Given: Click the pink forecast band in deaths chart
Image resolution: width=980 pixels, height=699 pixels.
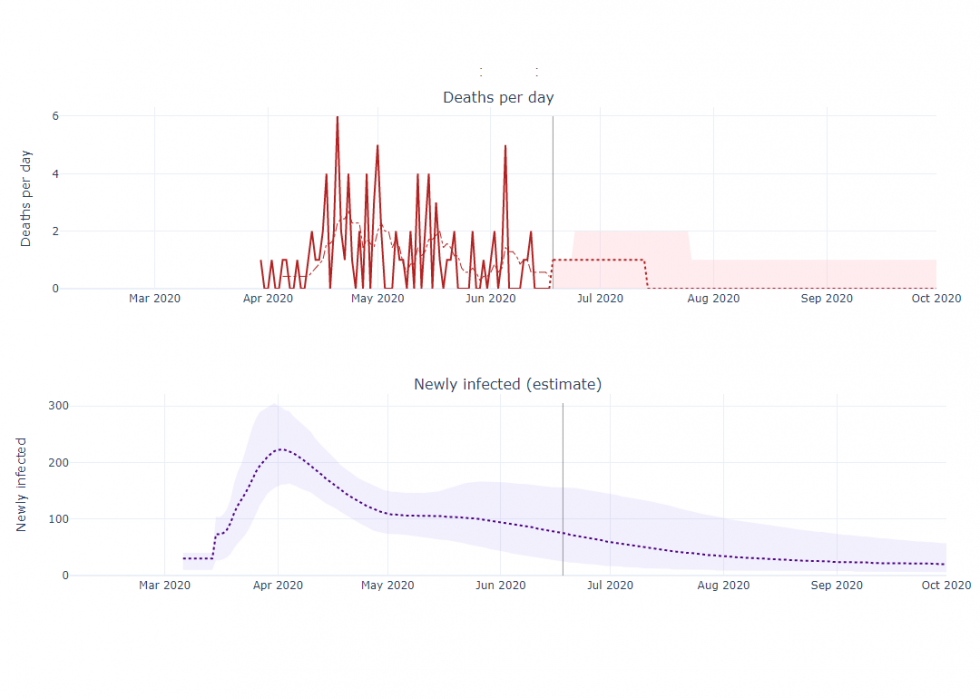Looking at the screenshot, I should [x=800, y=274].
